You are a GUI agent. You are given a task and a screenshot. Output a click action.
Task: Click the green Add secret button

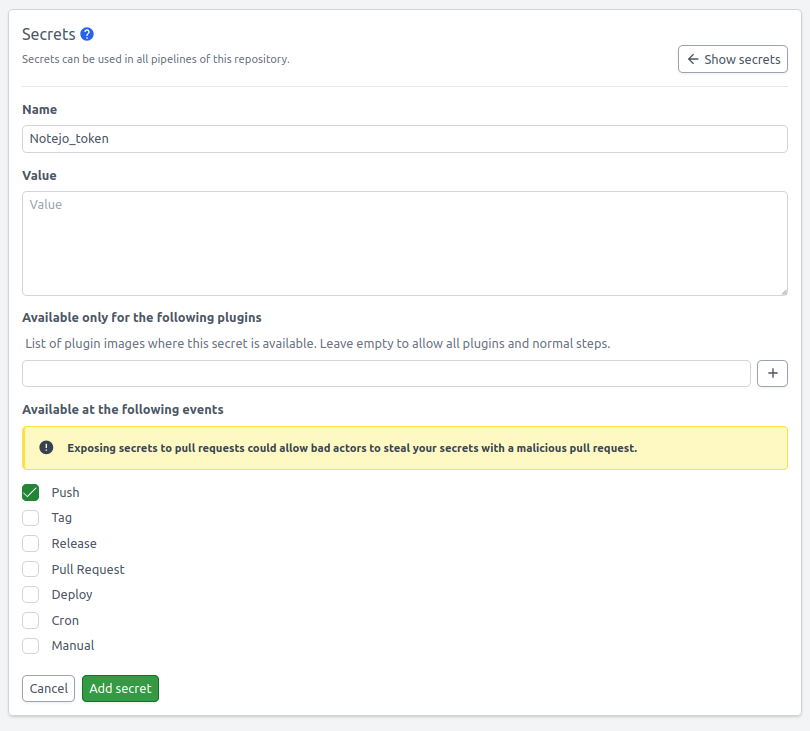(120, 688)
